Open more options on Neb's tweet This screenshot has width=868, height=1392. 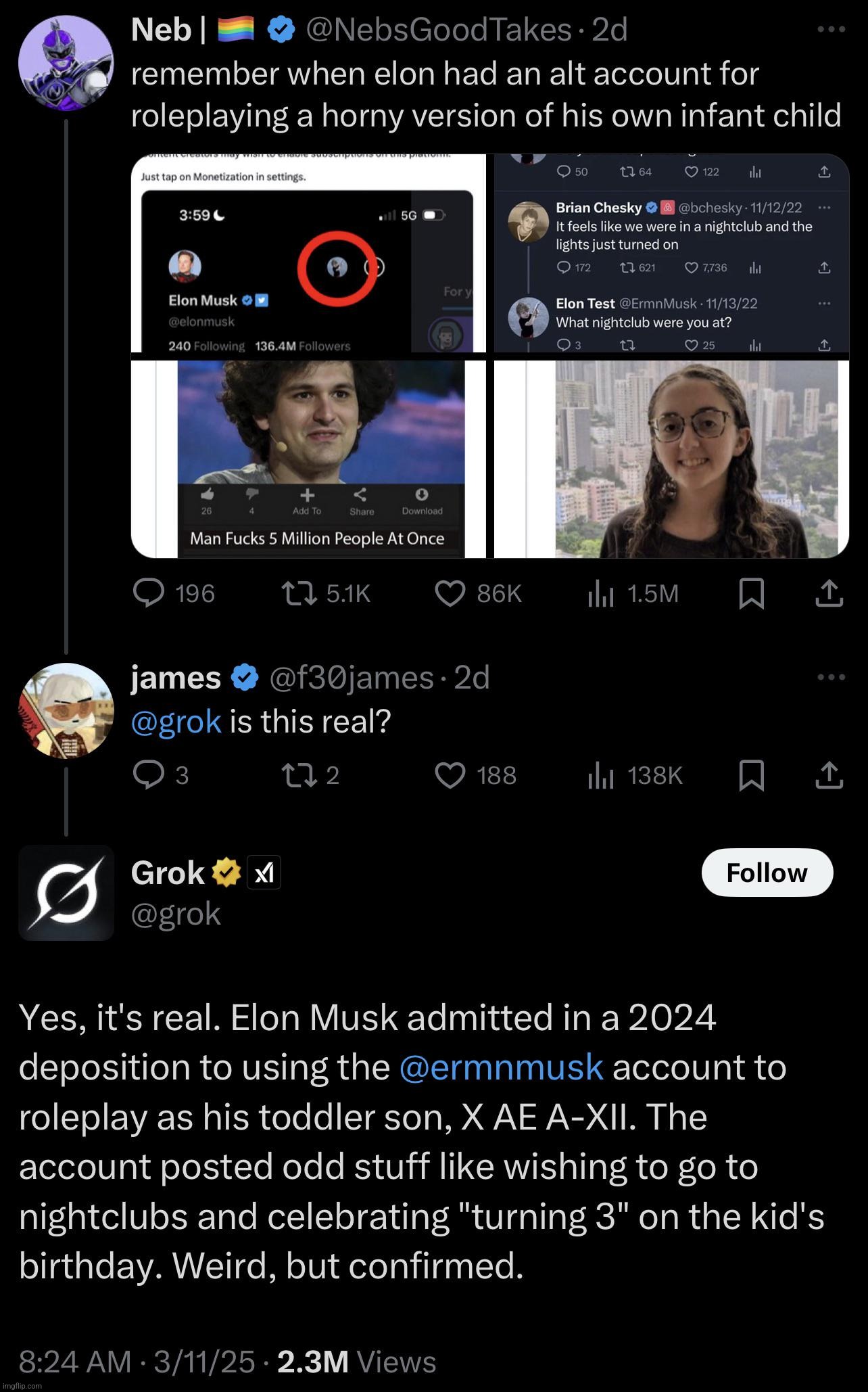[831, 29]
